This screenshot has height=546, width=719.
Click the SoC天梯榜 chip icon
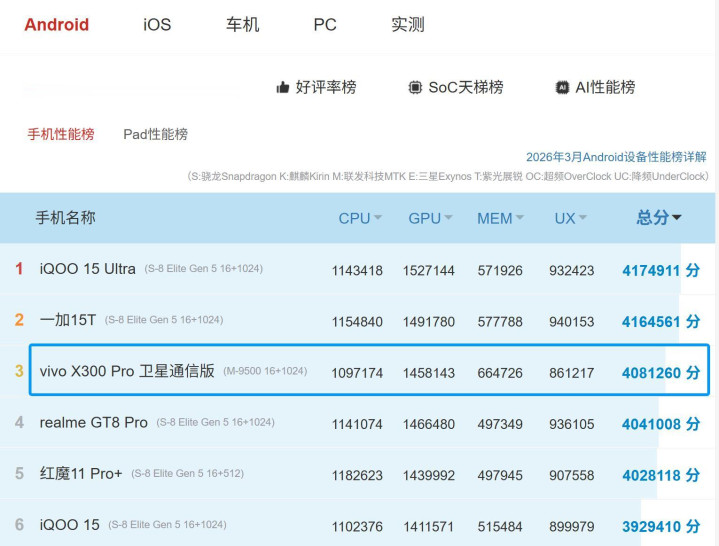(x=415, y=88)
